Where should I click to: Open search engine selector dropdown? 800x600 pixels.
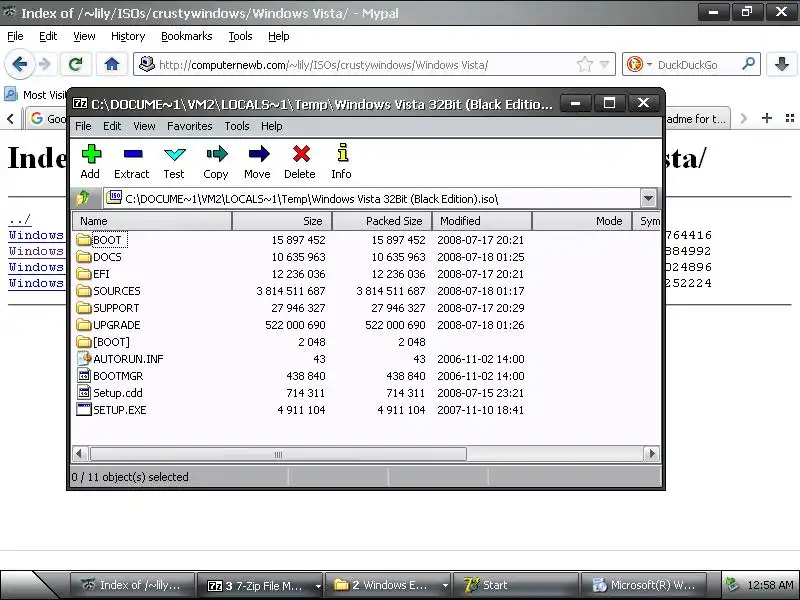(x=649, y=65)
